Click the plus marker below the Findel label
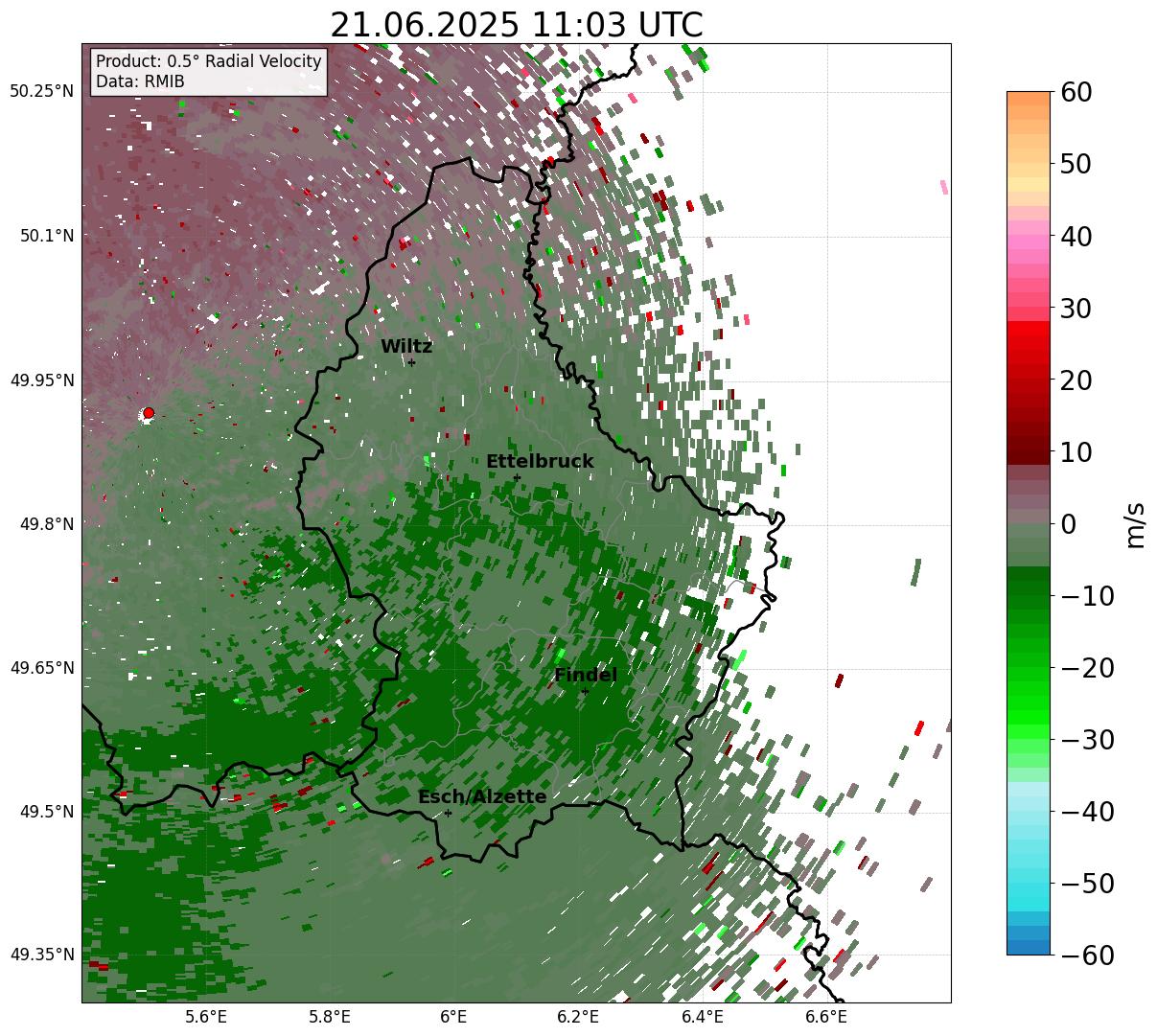The image size is (1157, 1036). coord(585,691)
